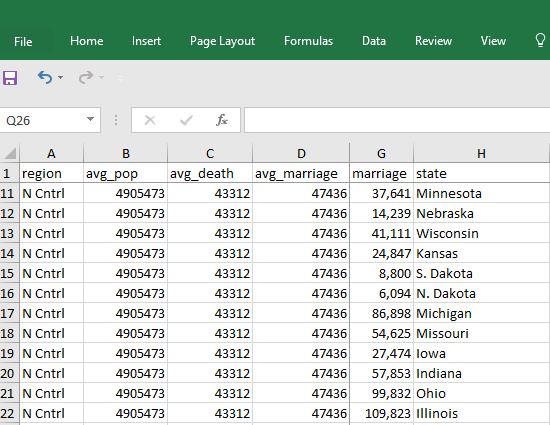The image size is (550, 425).
Task: Open the Redo history dropdown arrow
Action: click(101, 77)
